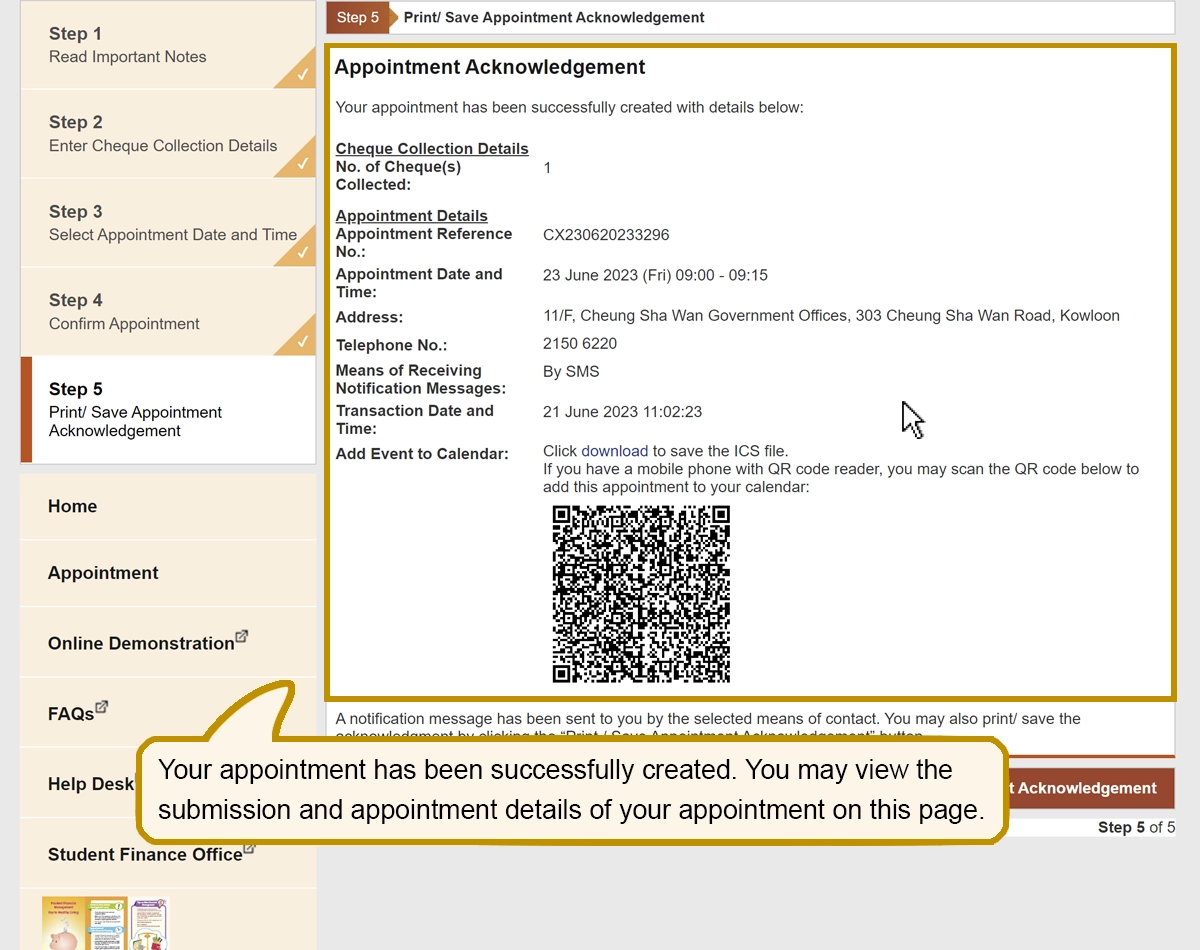Select Step 5 Print/ Save Appointment Acknowledgement

(168, 410)
